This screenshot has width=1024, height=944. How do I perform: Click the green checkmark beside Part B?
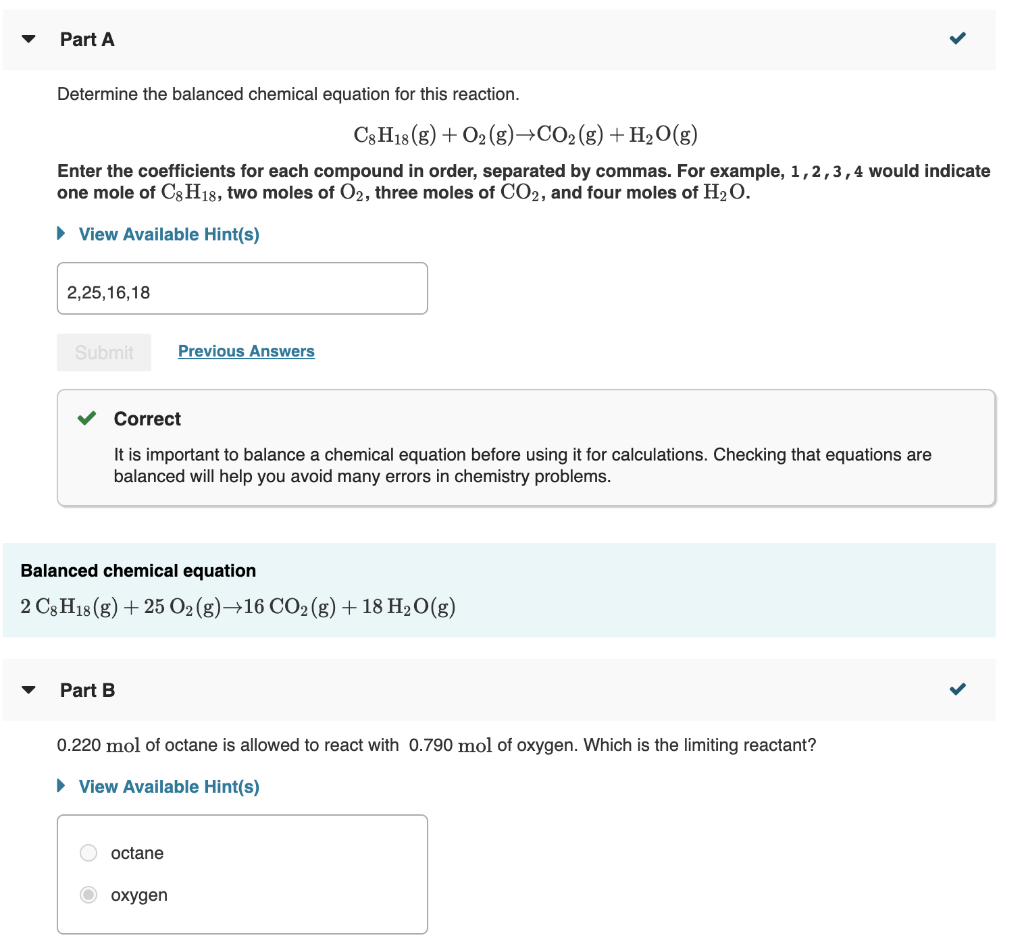point(957,688)
